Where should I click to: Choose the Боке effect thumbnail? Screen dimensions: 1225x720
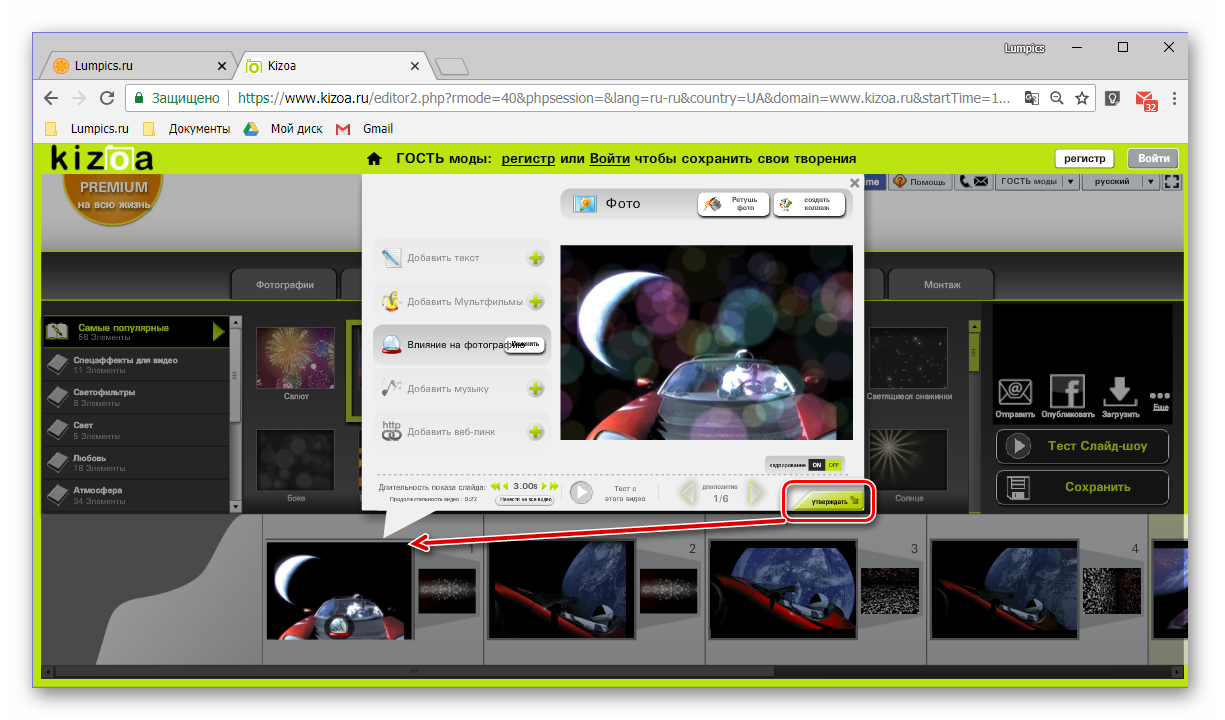pos(296,460)
